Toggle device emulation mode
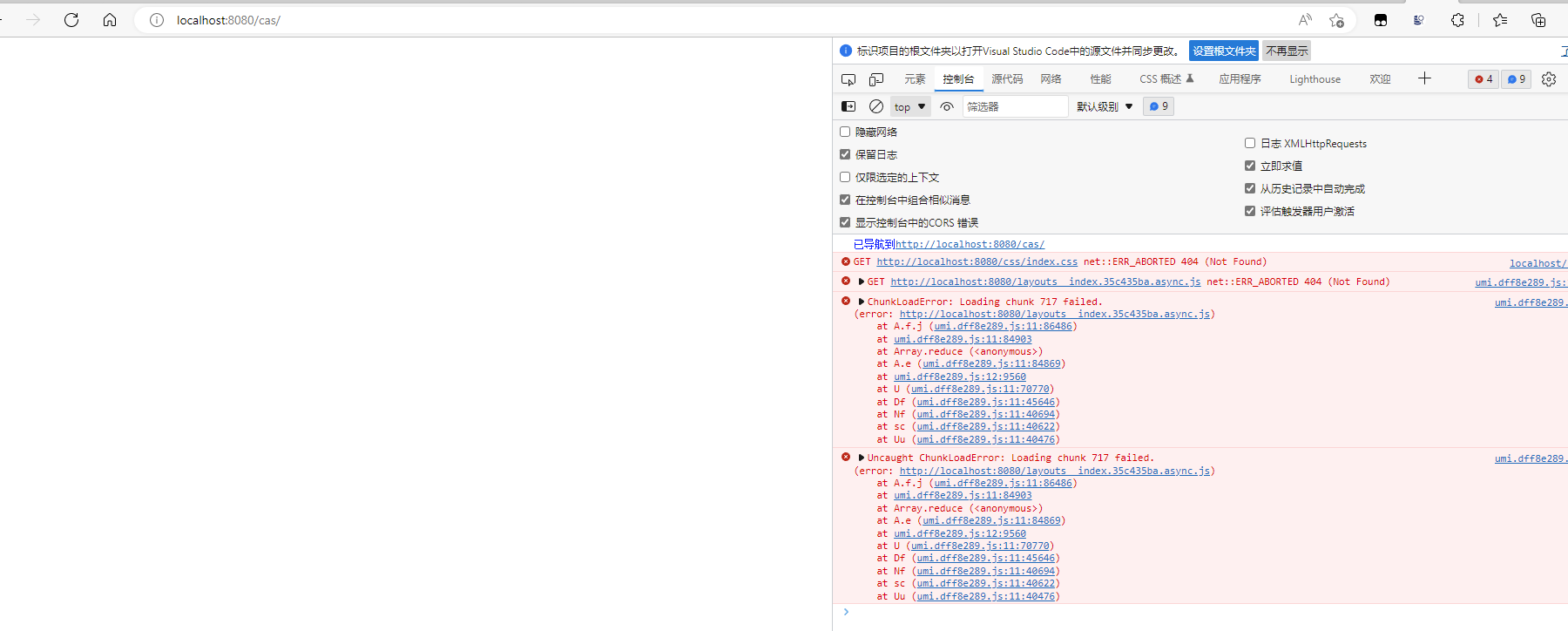Screen dimensions: 1568x631 tap(876, 79)
